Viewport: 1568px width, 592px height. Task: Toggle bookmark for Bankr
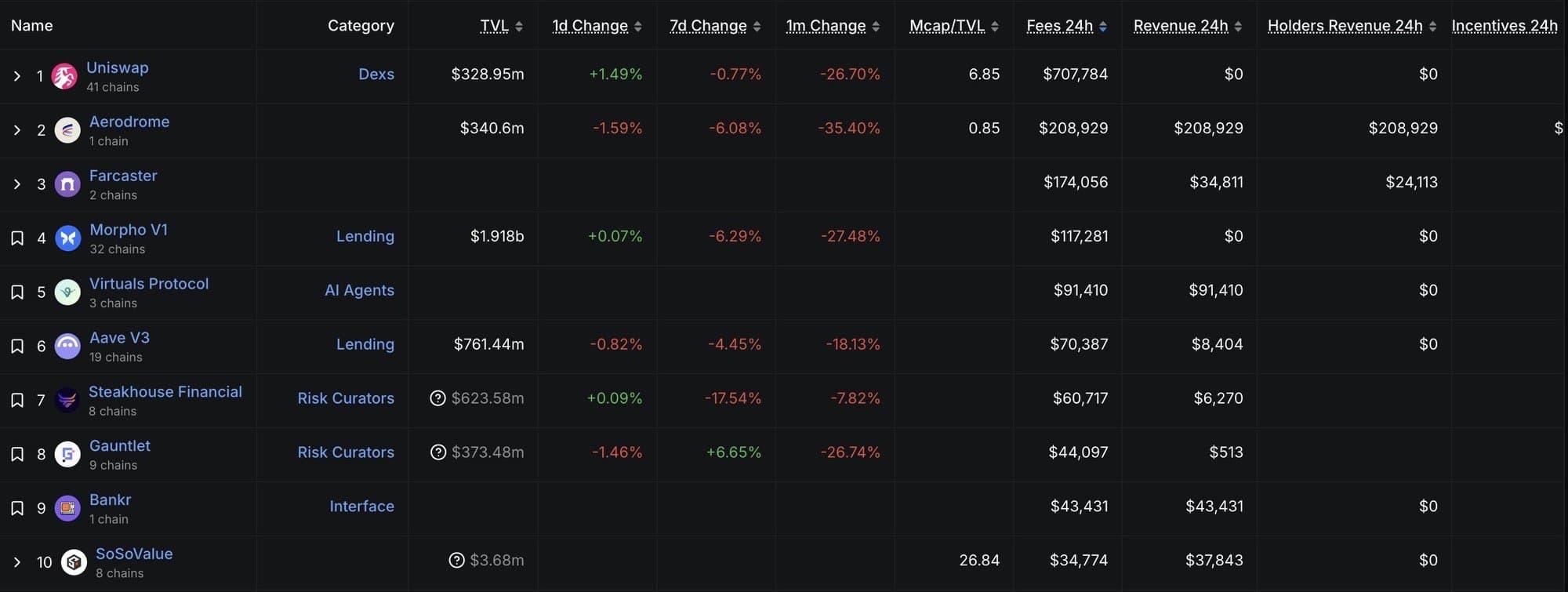click(17, 508)
